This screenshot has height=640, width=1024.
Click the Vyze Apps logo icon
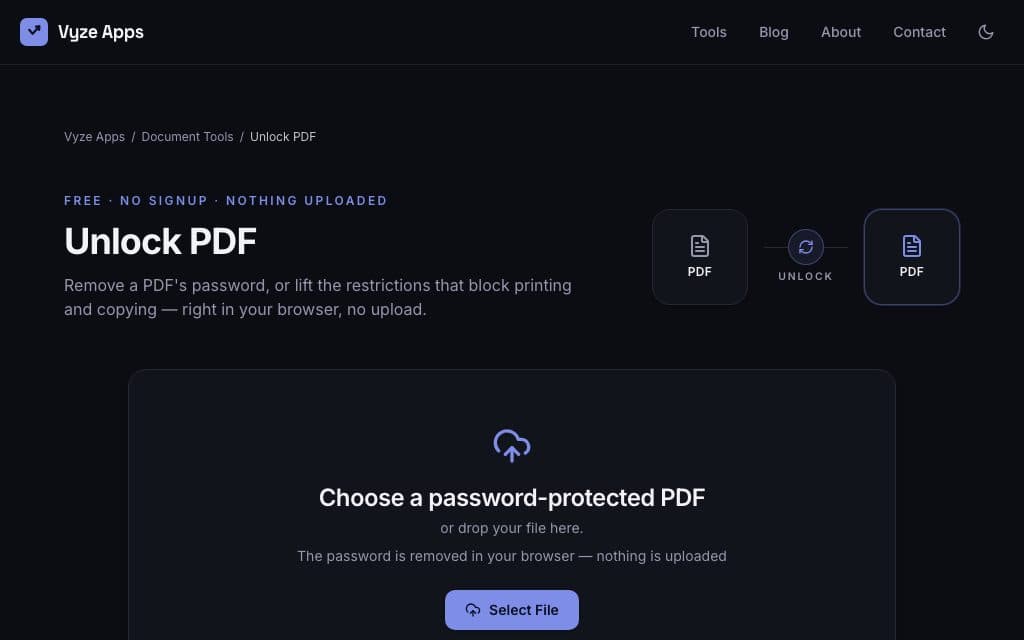pyautogui.click(x=34, y=32)
